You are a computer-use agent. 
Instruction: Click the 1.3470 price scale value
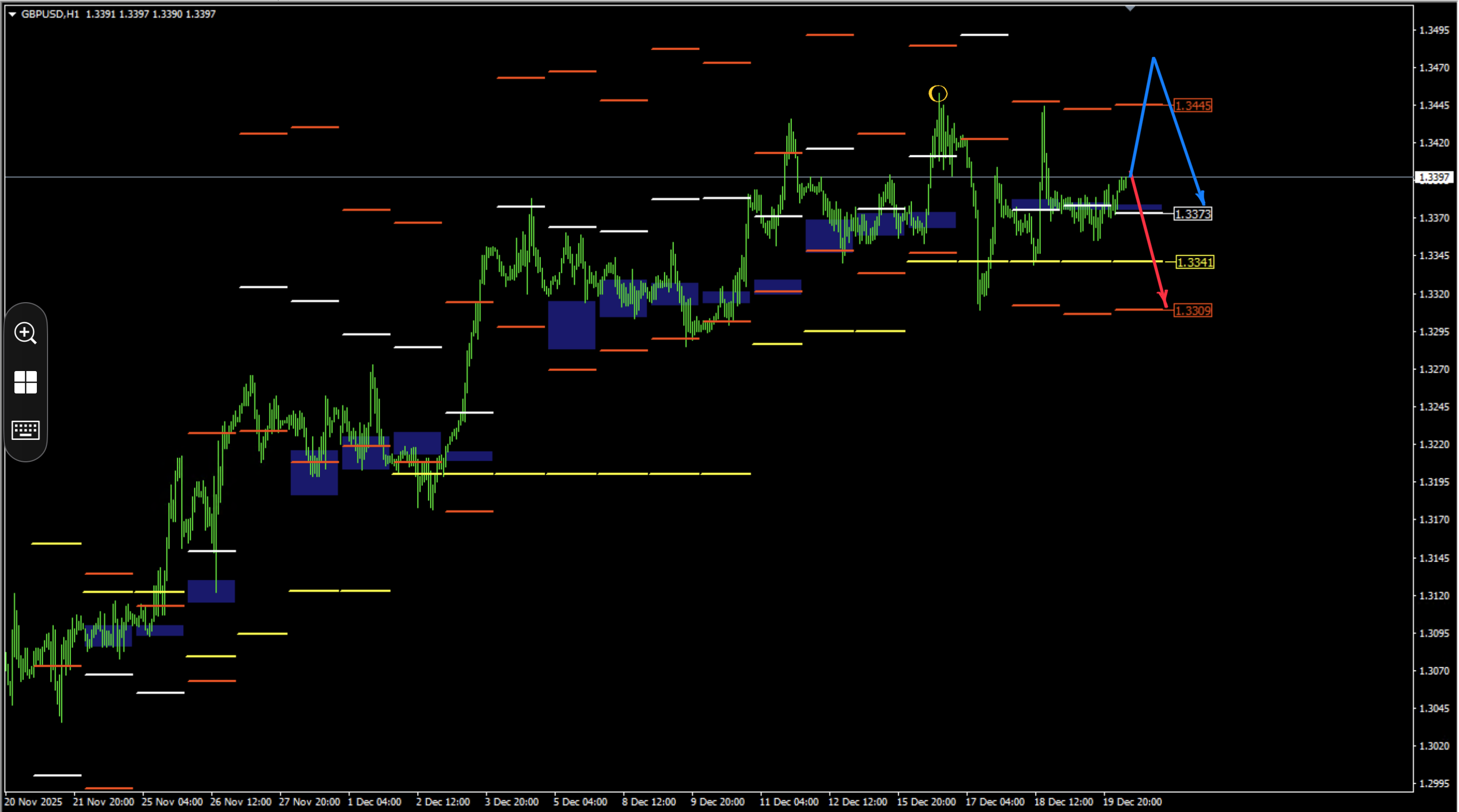pos(1434,68)
